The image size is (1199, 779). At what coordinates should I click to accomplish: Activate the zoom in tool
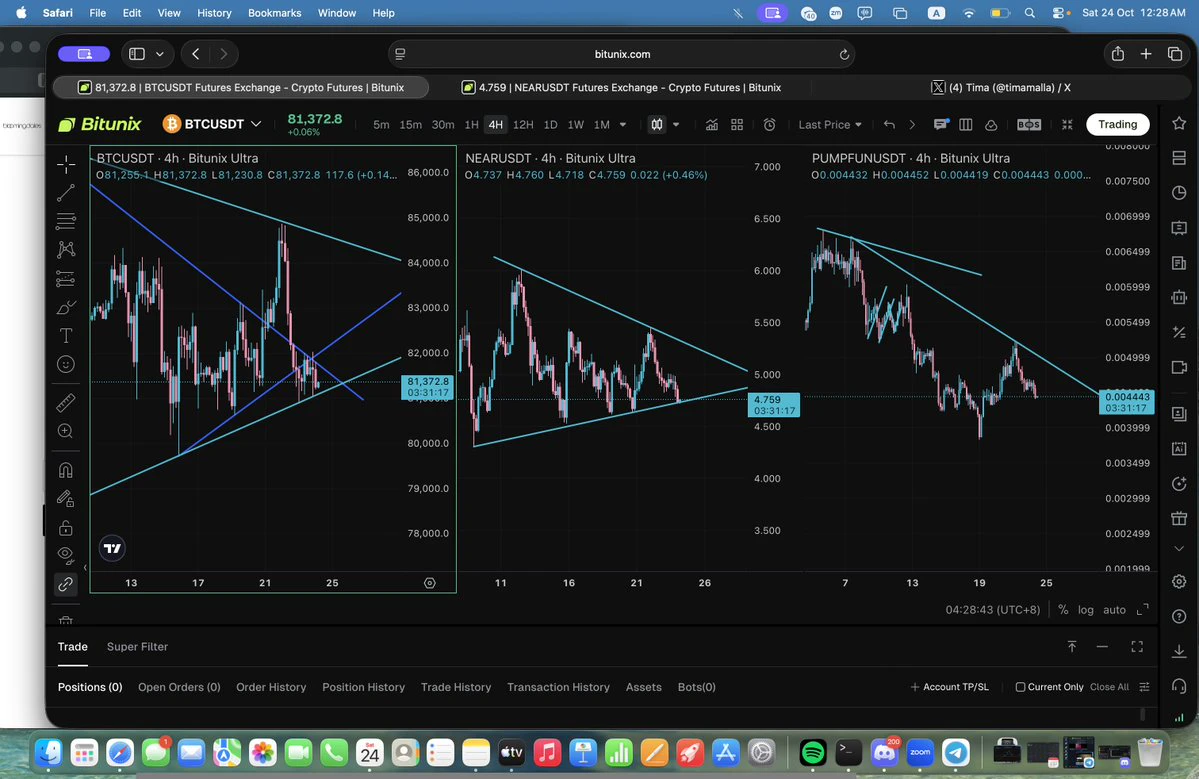(66, 431)
